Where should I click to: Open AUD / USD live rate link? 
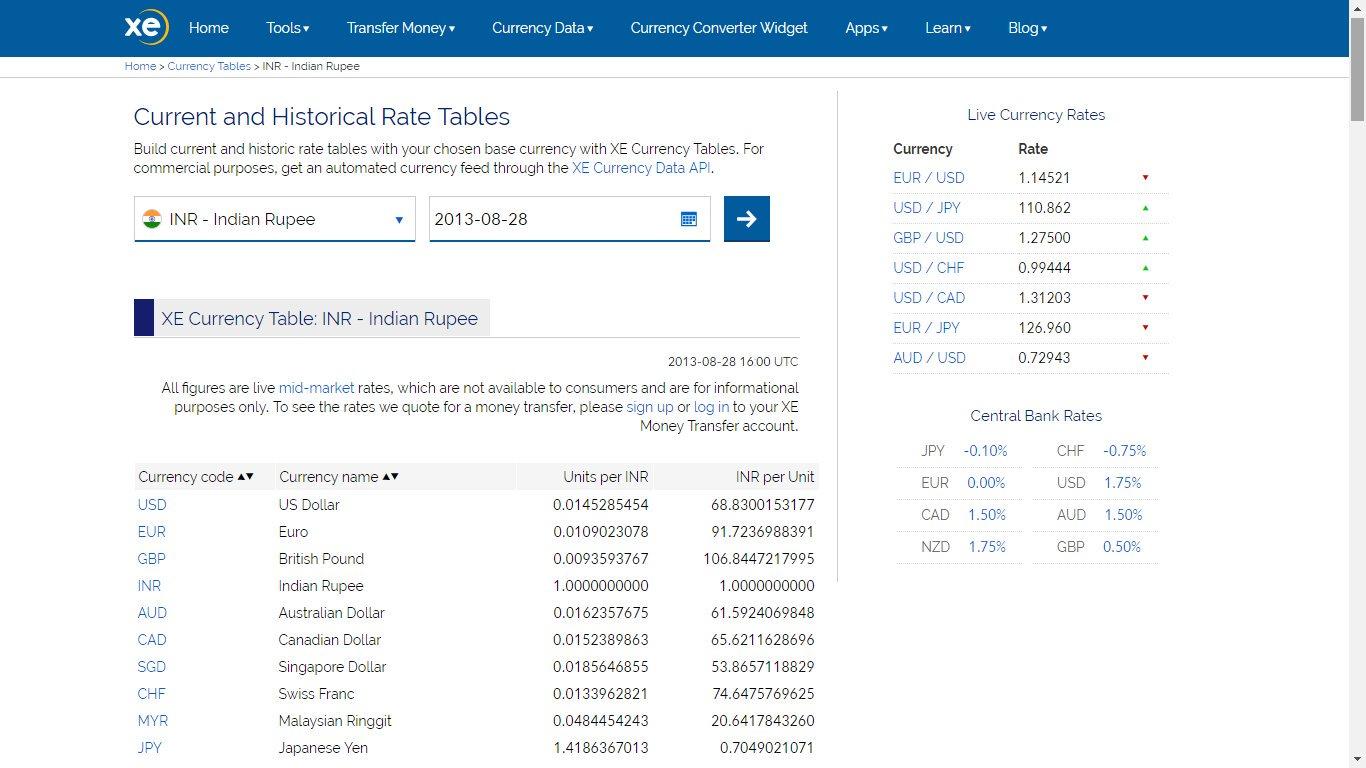pyautogui.click(x=930, y=358)
